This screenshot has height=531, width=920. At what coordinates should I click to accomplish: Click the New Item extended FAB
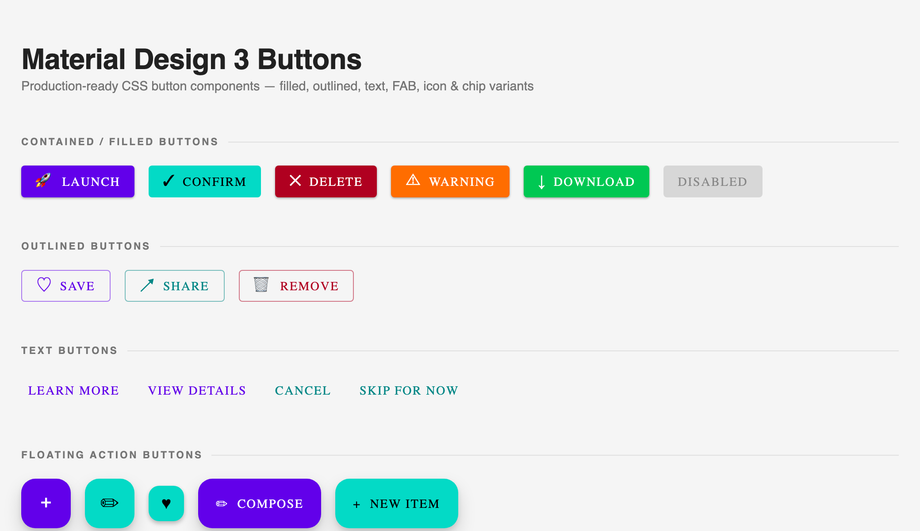(397, 503)
